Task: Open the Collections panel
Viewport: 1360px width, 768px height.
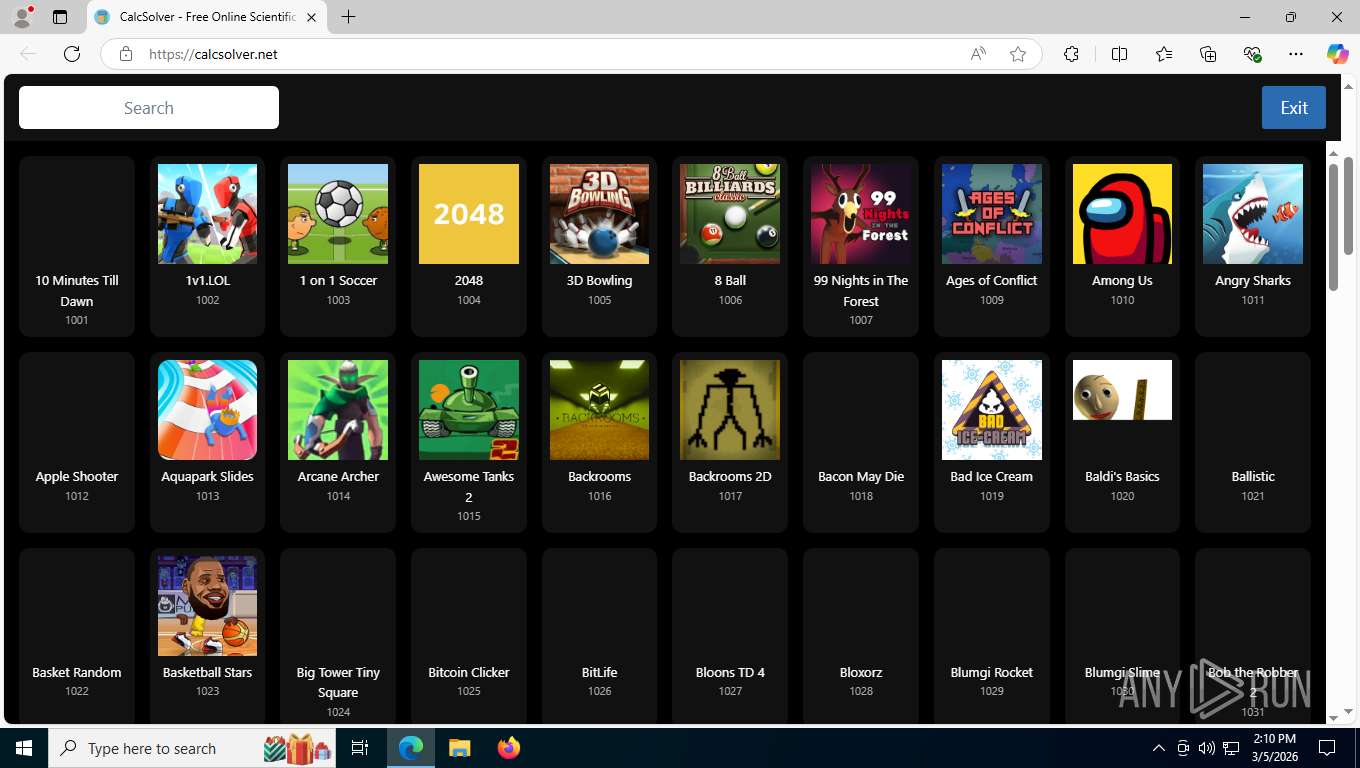Action: (1208, 54)
